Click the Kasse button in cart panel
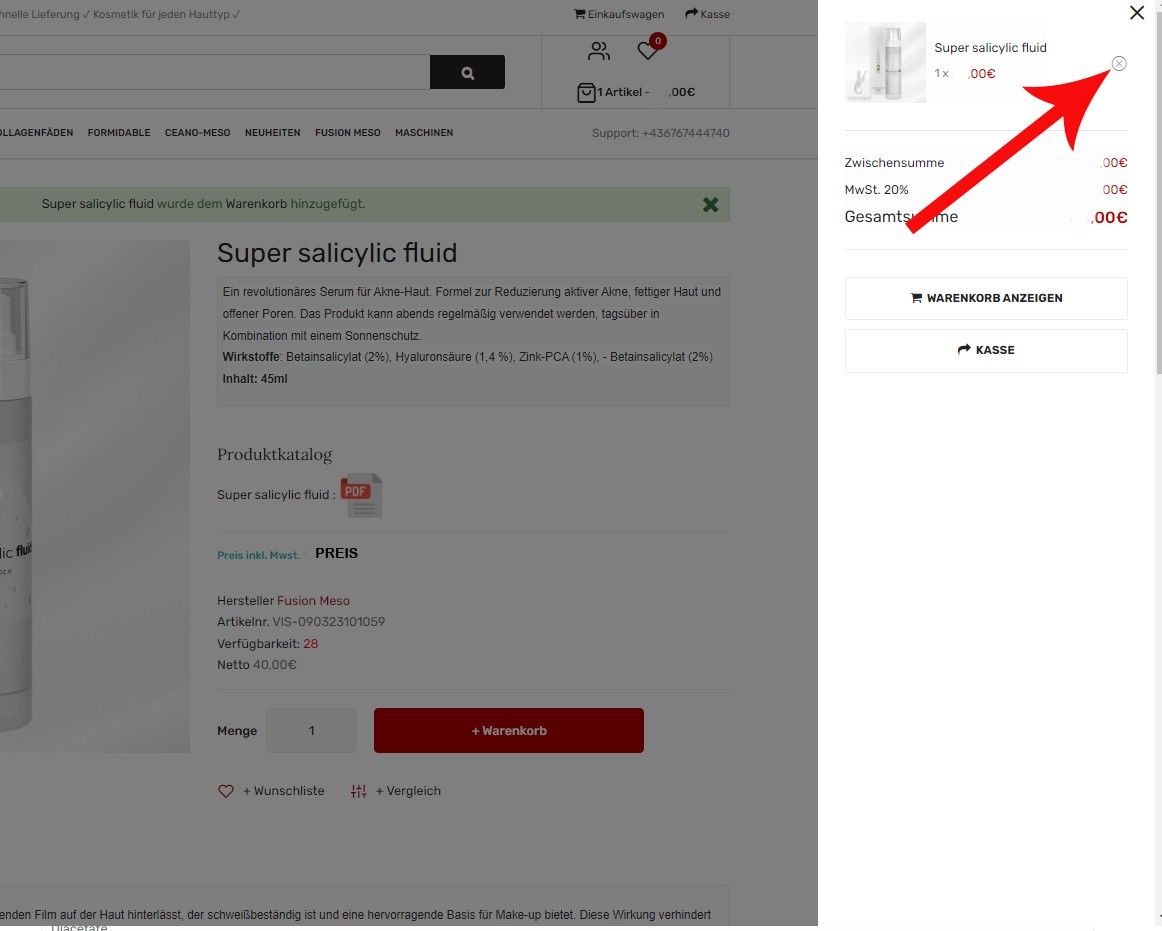 pyautogui.click(x=986, y=350)
